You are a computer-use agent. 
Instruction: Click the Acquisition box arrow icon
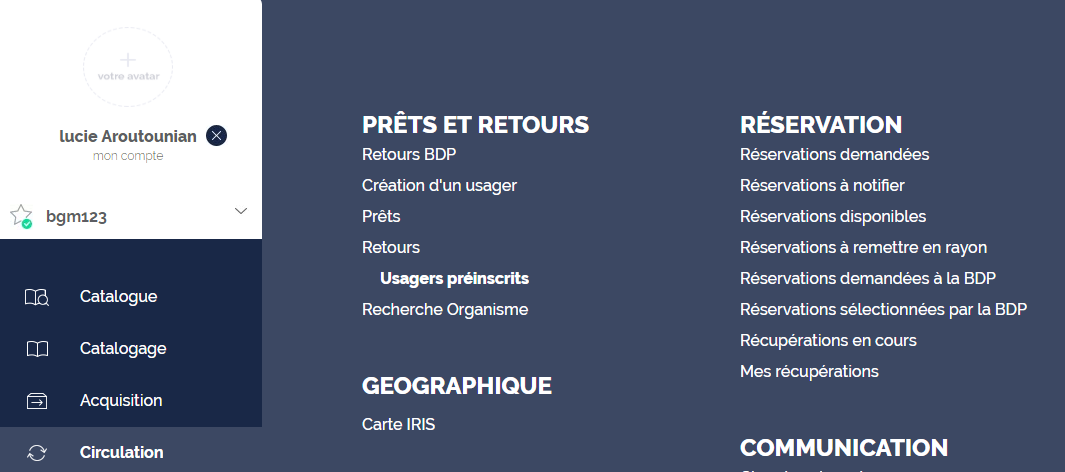pos(37,401)
